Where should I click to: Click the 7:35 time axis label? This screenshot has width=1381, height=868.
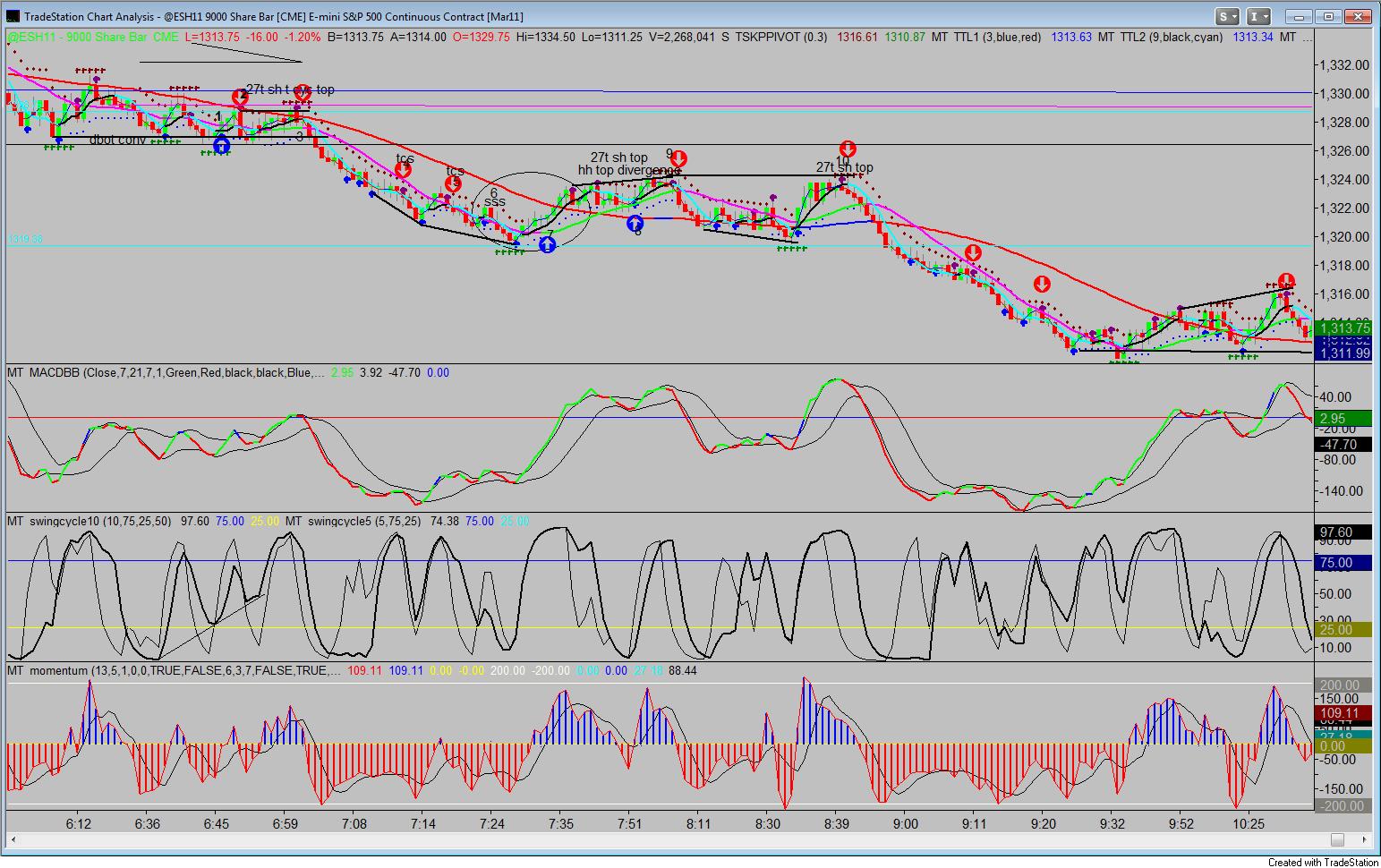click(x=561, y=824)
